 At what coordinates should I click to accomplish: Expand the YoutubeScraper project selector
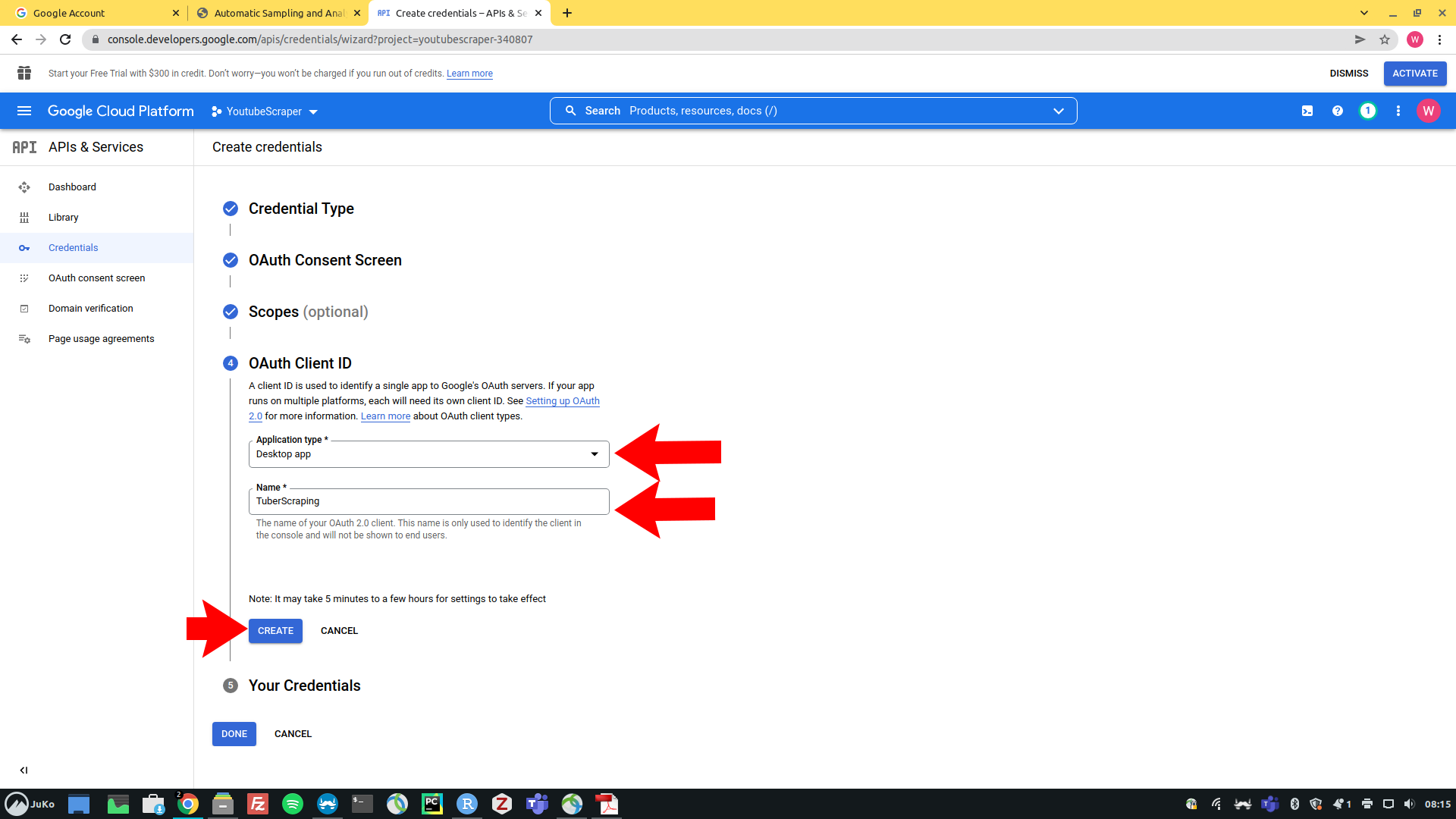point(264,111)
